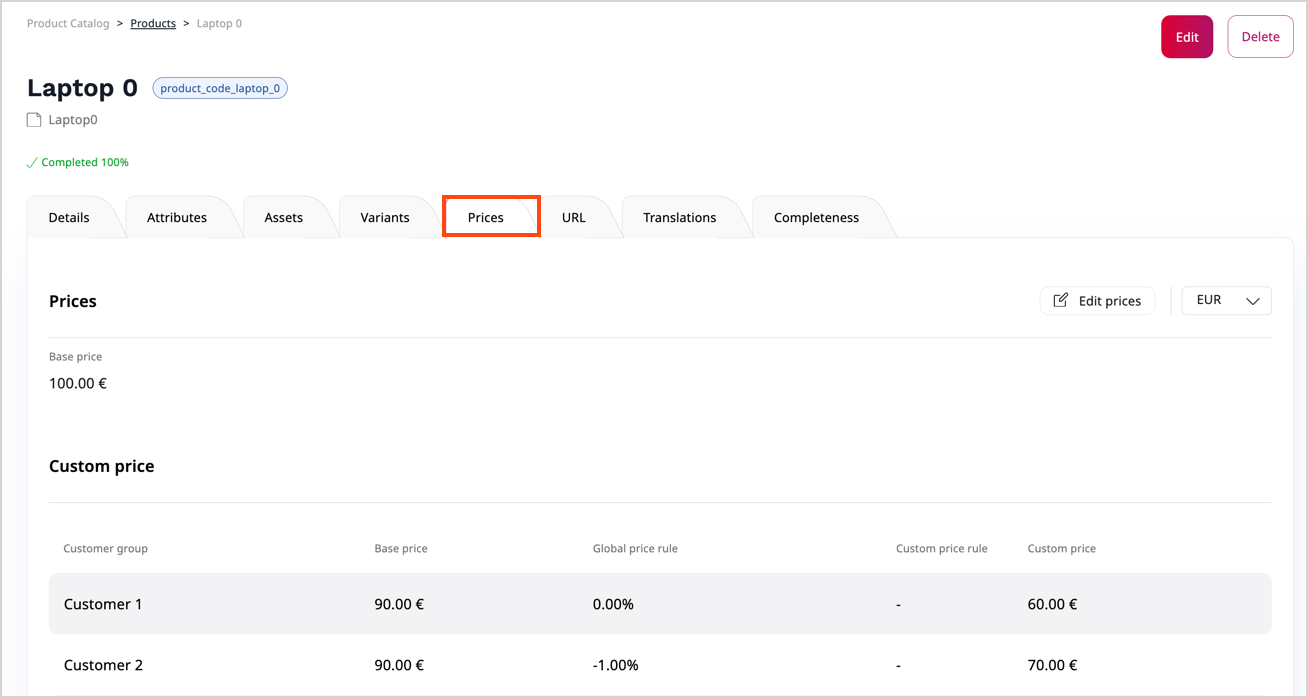Click the green Completed checkmark icon

(32, 162)
